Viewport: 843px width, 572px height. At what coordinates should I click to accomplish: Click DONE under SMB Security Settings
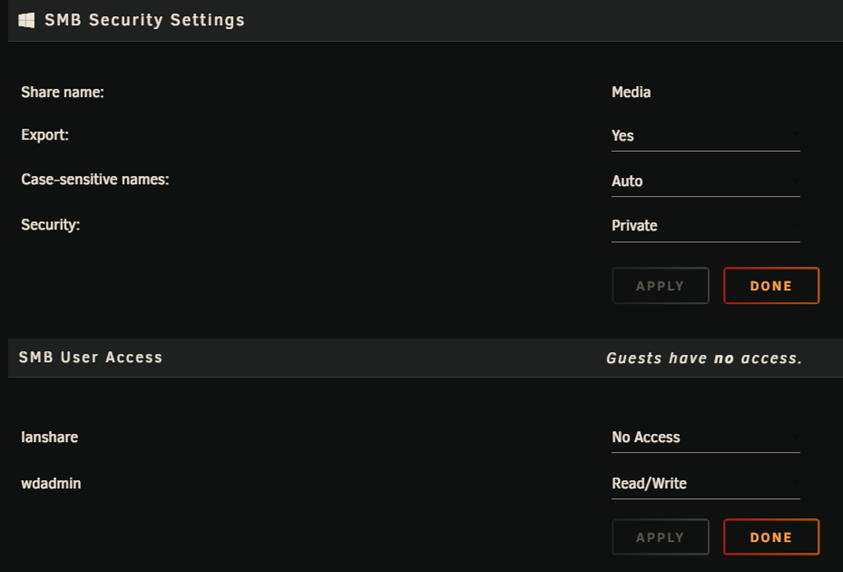(x=771, y=286)
